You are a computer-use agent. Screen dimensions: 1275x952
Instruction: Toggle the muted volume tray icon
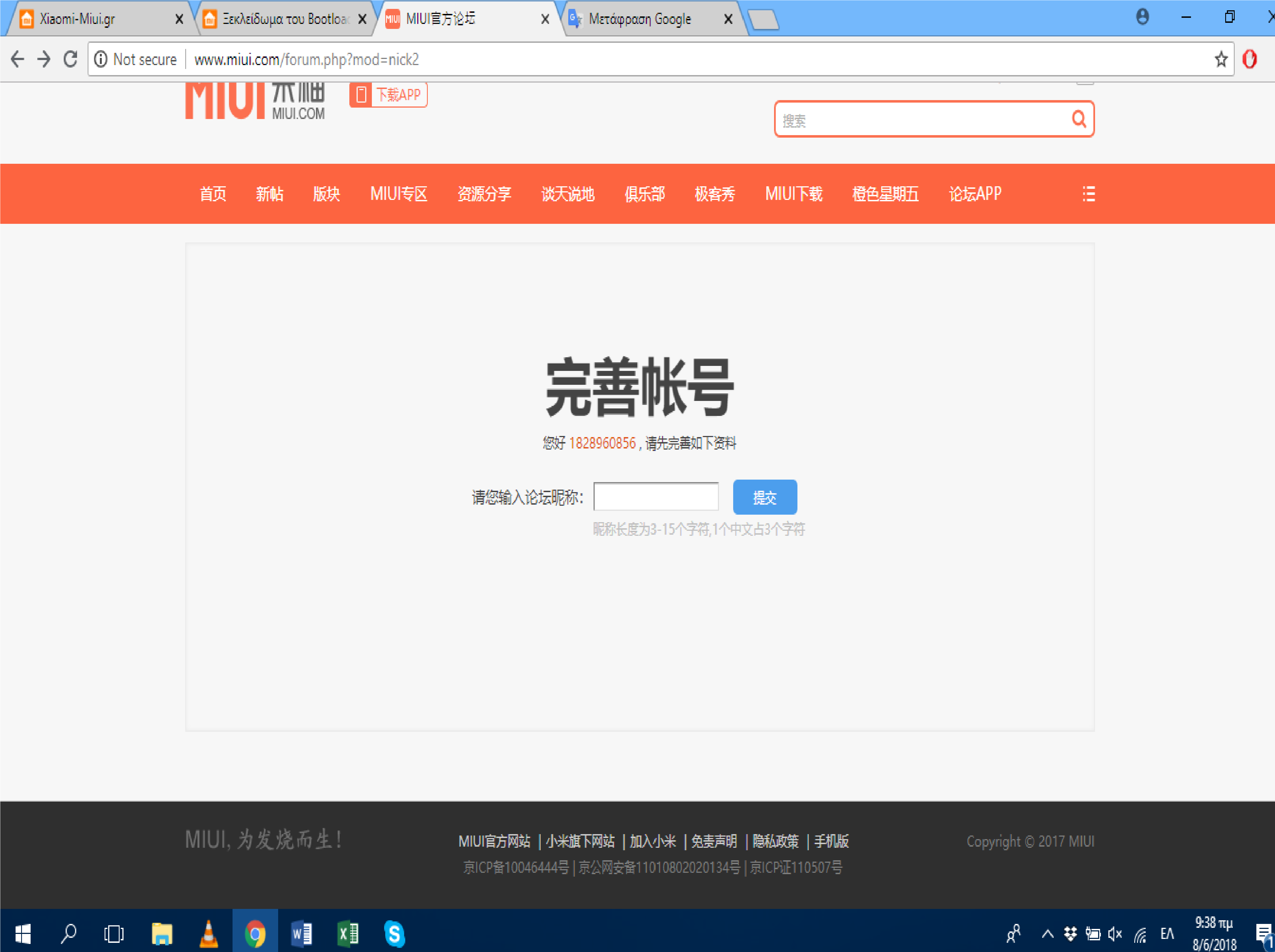tap(1115, 934)
